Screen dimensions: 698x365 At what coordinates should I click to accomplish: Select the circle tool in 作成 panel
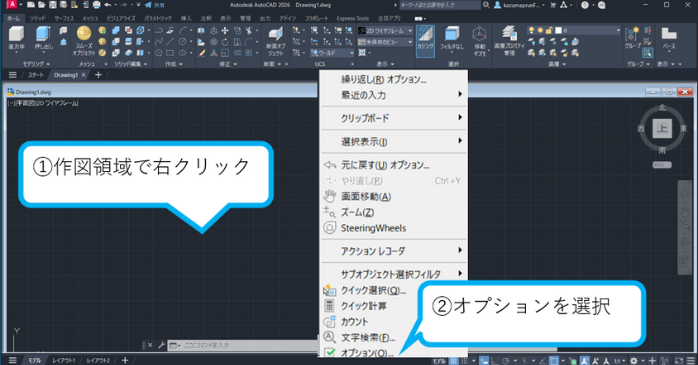coord(183,42)
